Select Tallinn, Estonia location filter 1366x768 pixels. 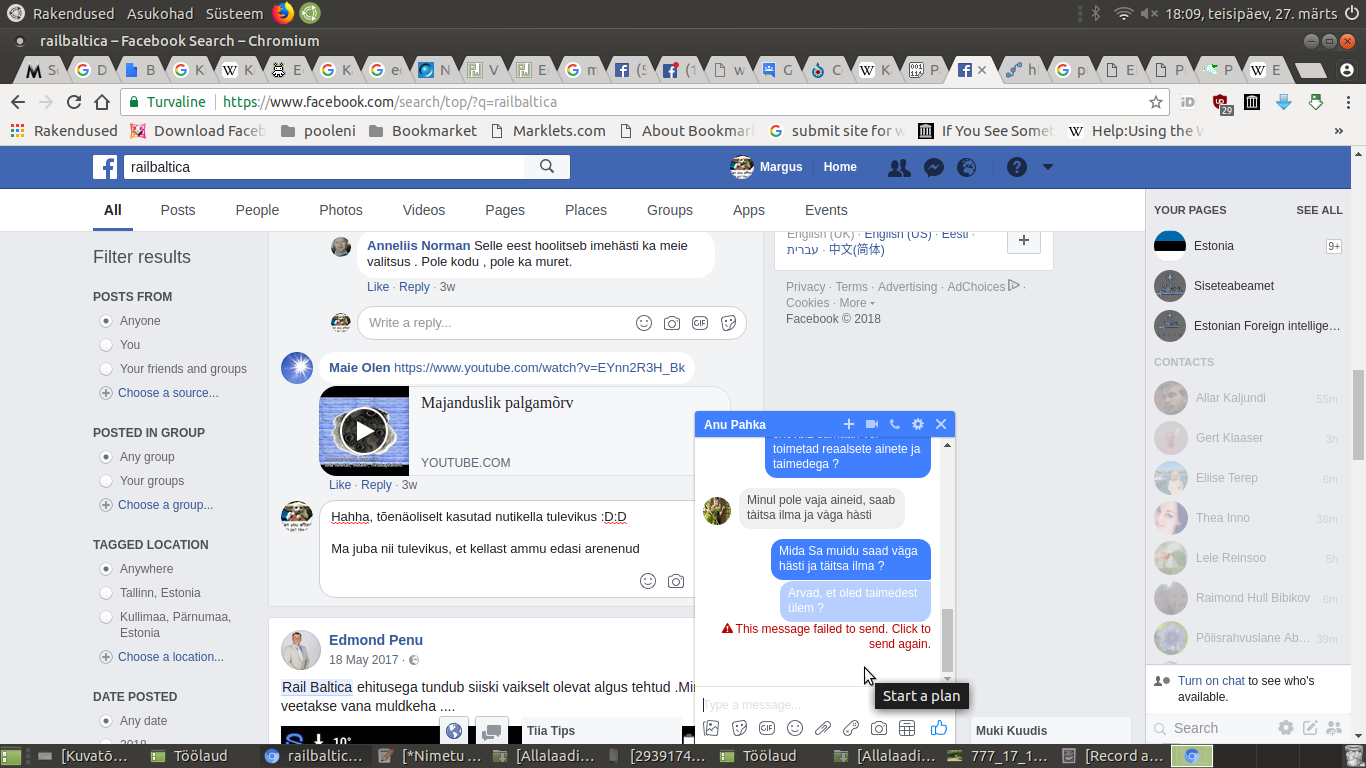pyautogui.click(x=106, y=593)
